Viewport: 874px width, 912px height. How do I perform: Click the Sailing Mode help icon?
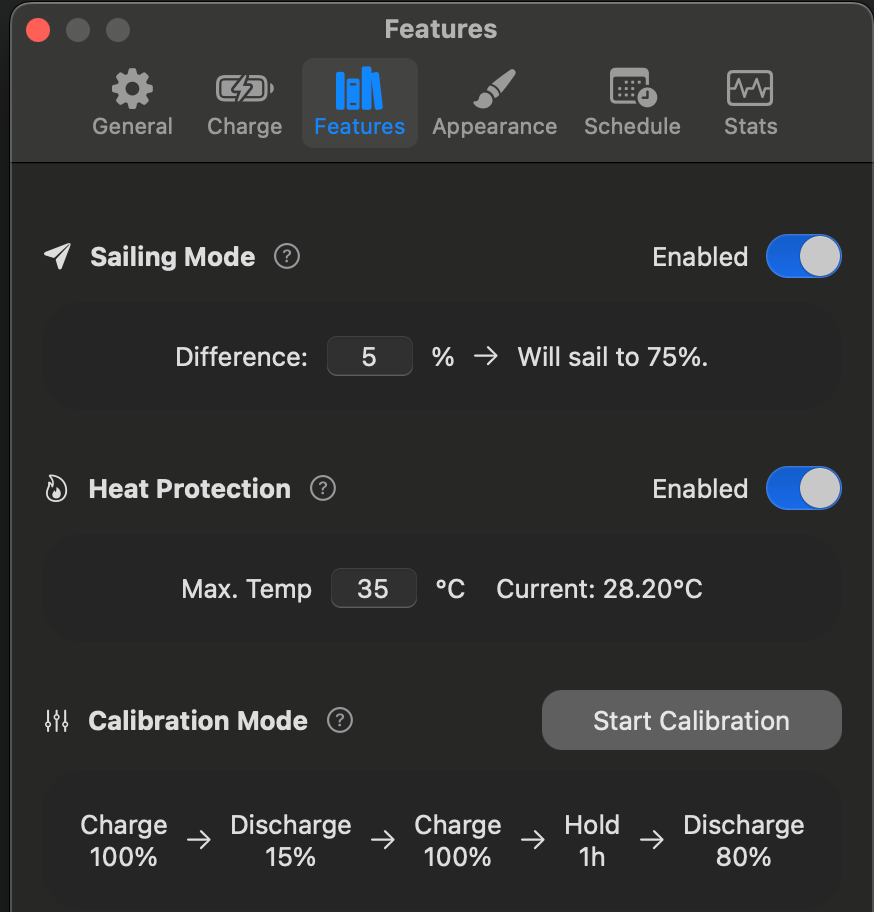click(287, 257)
